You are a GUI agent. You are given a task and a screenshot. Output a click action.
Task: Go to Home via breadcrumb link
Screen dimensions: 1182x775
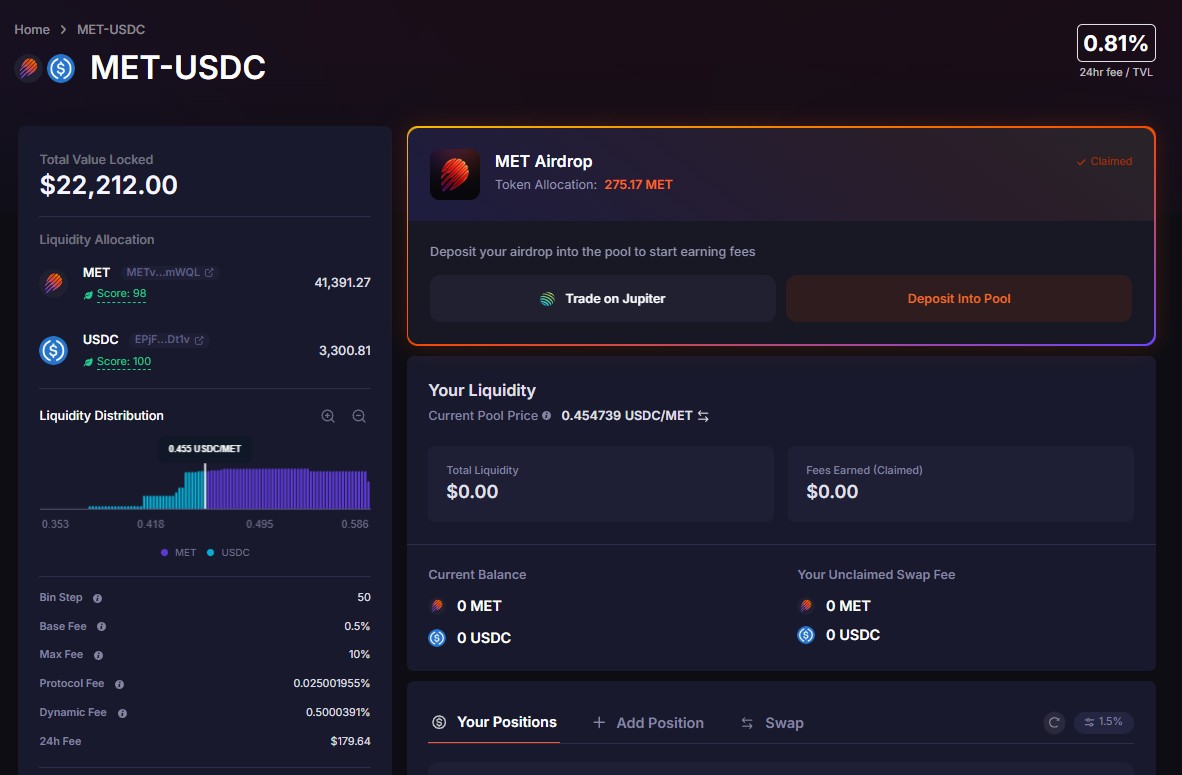click(32, 30)
